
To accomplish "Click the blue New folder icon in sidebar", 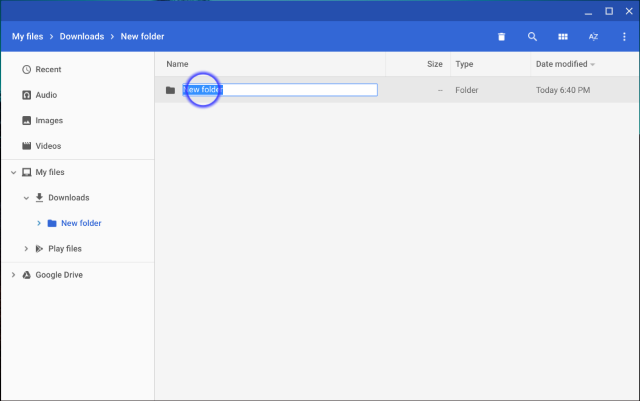I will [52, 223].
